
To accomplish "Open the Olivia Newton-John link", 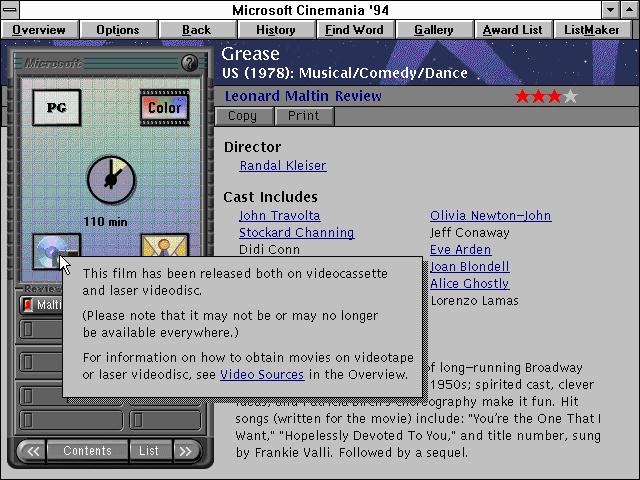I will tap(491, 216).
